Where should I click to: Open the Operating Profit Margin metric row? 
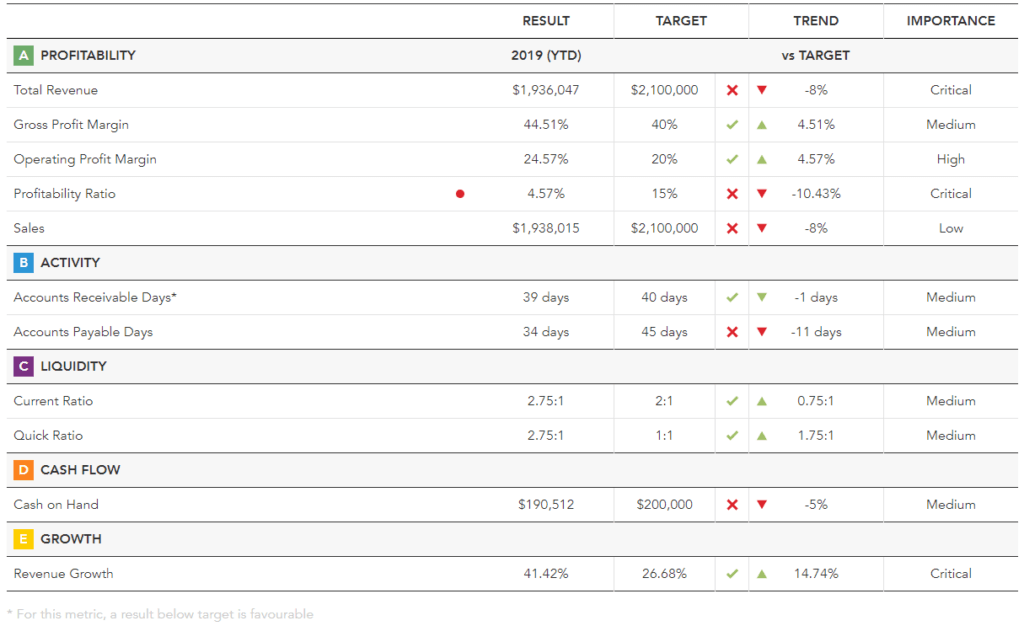(85, 160)
